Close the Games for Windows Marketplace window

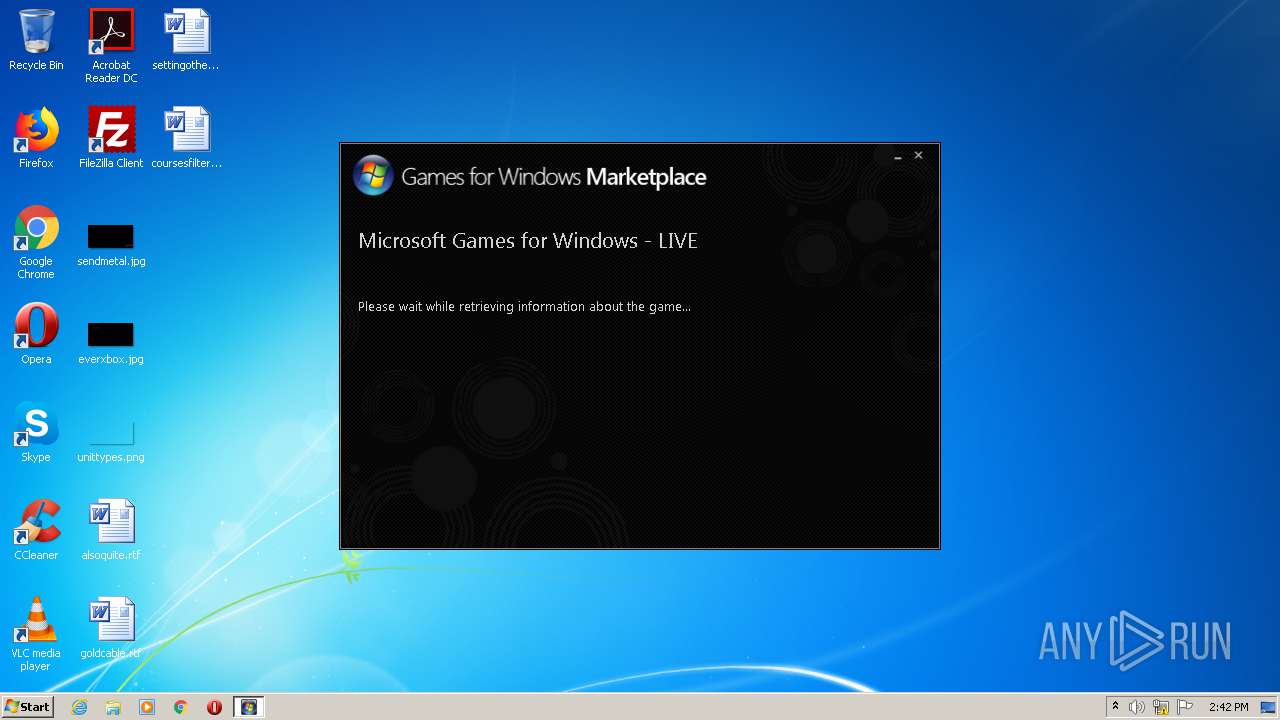(x=918, y=155)
